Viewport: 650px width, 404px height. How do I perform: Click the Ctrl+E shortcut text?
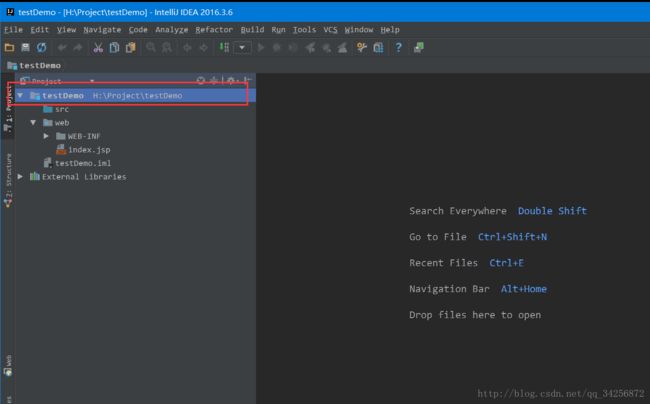[x=507, y=263]
